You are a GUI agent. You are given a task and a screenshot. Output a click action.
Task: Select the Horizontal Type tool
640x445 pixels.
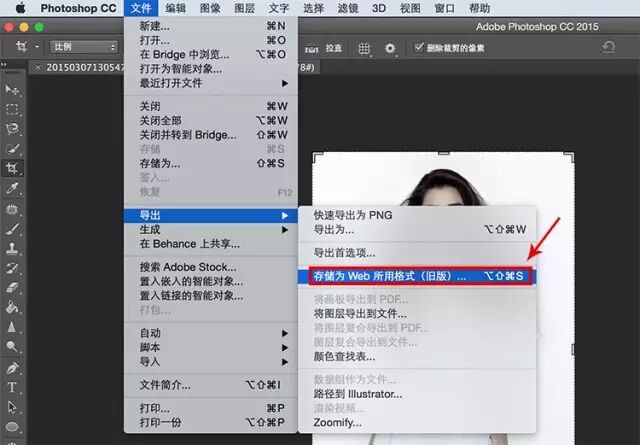coord(12,387)
